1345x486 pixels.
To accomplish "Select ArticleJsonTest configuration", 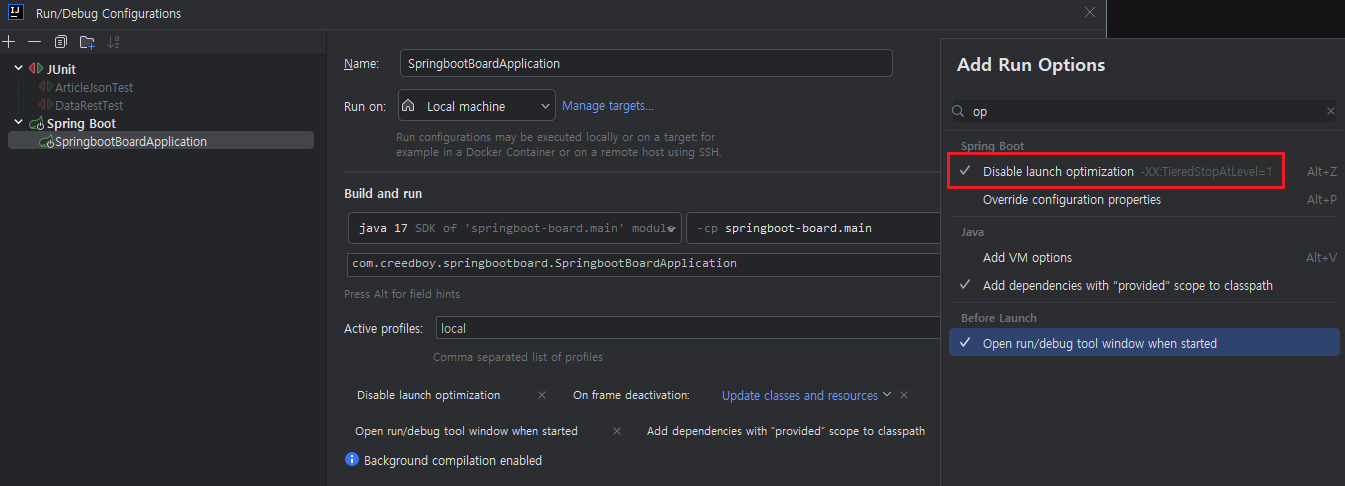I will [94, 87].
